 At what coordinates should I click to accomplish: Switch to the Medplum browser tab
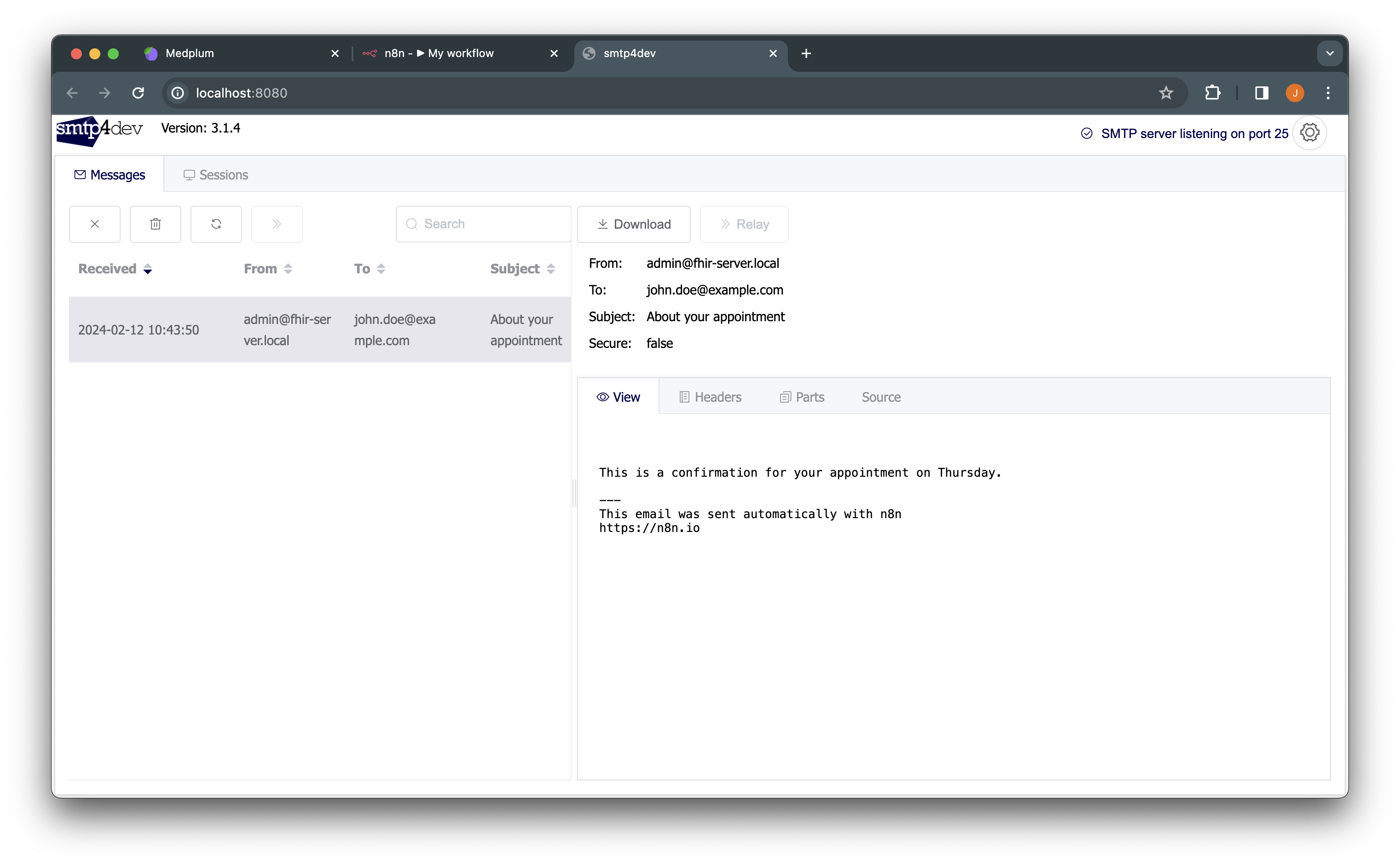click(241, 53)
